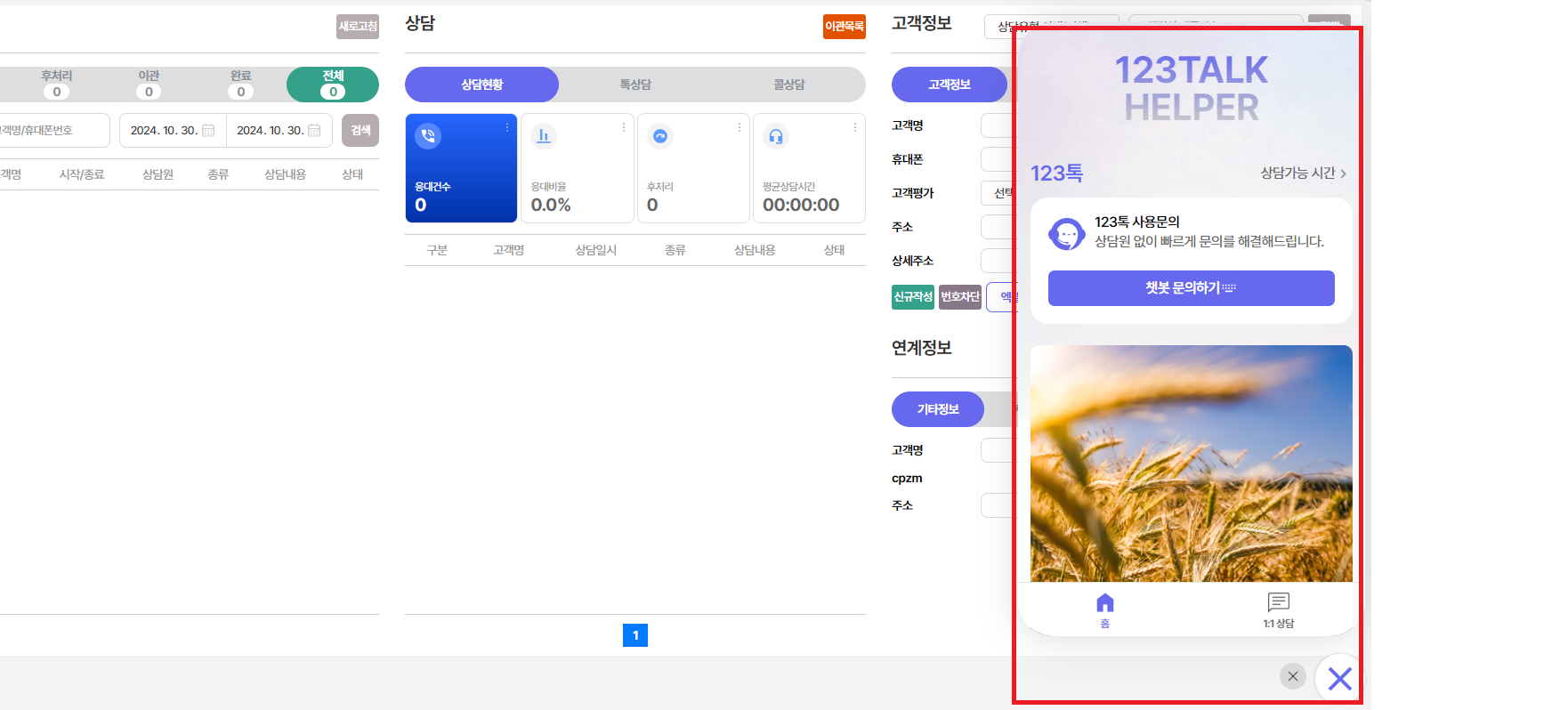The height and width of the screenshot is (710, 1568).
Task: Click the 챗봇 문의하기 button
Action: (x=1191, y=288)
